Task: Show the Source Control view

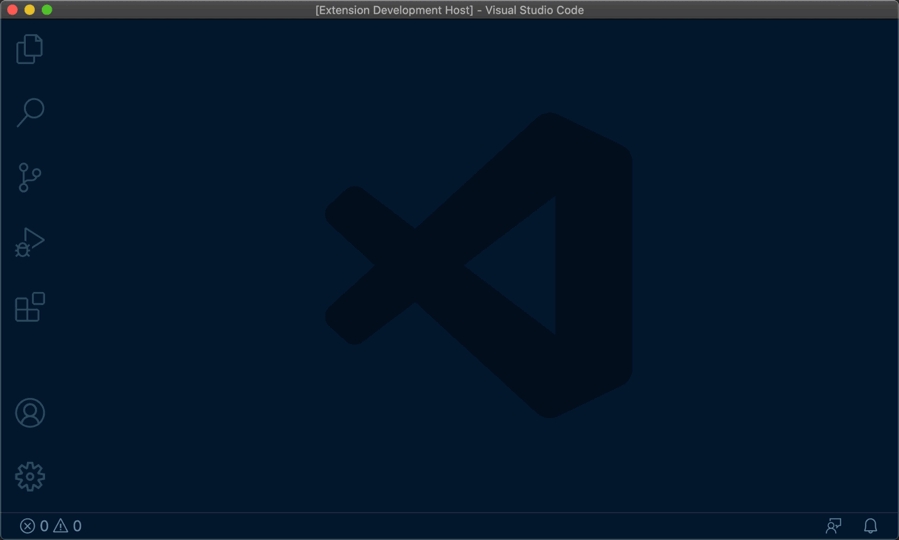Action: (x=30, y=178)
